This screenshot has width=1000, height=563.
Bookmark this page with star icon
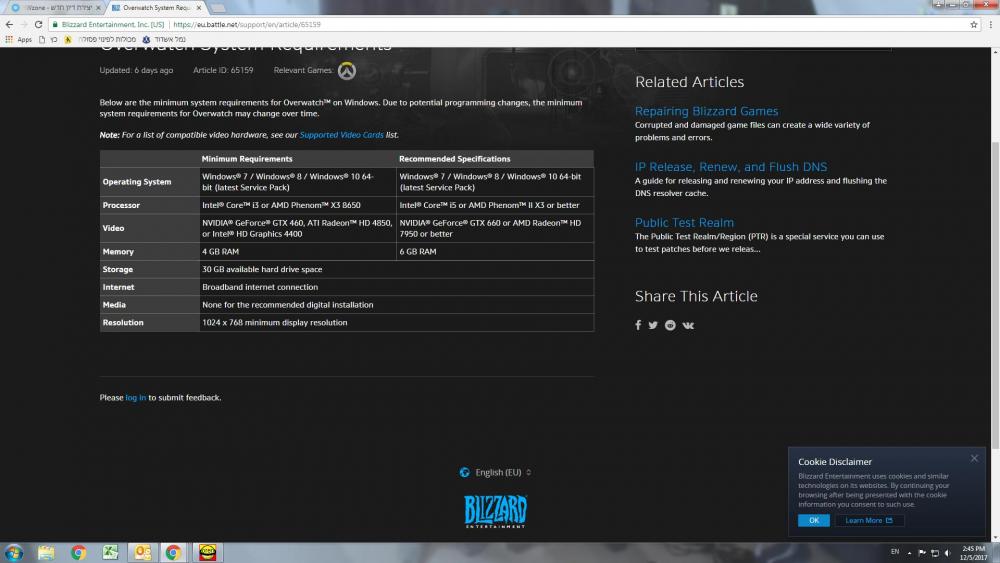[x=974, y=24]
